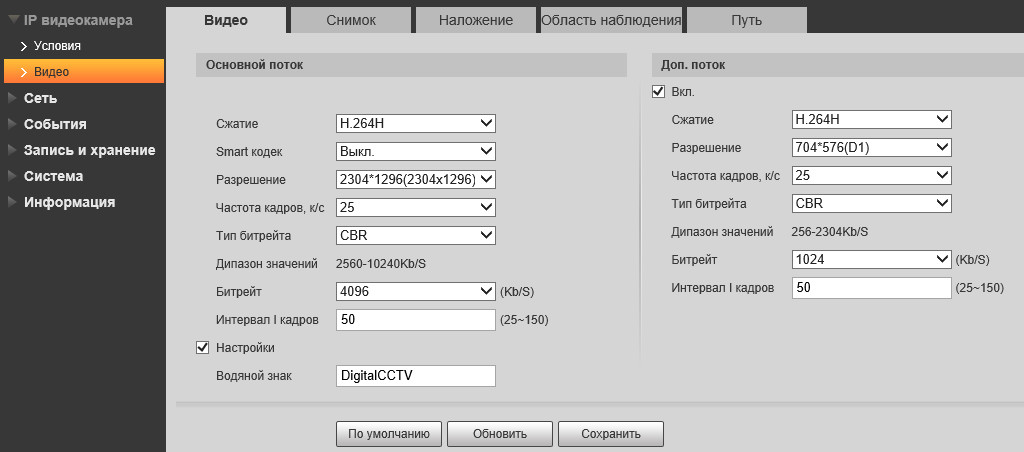The image size is (1024, 452).
Task: Switch to the Наложение tab
Action: [x=478, y=20]
